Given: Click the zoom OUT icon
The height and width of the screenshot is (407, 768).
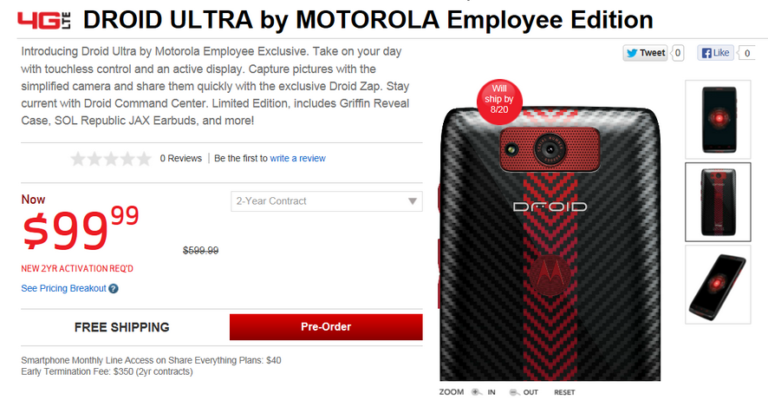Looking at the screenshot, I should (514, 392).
